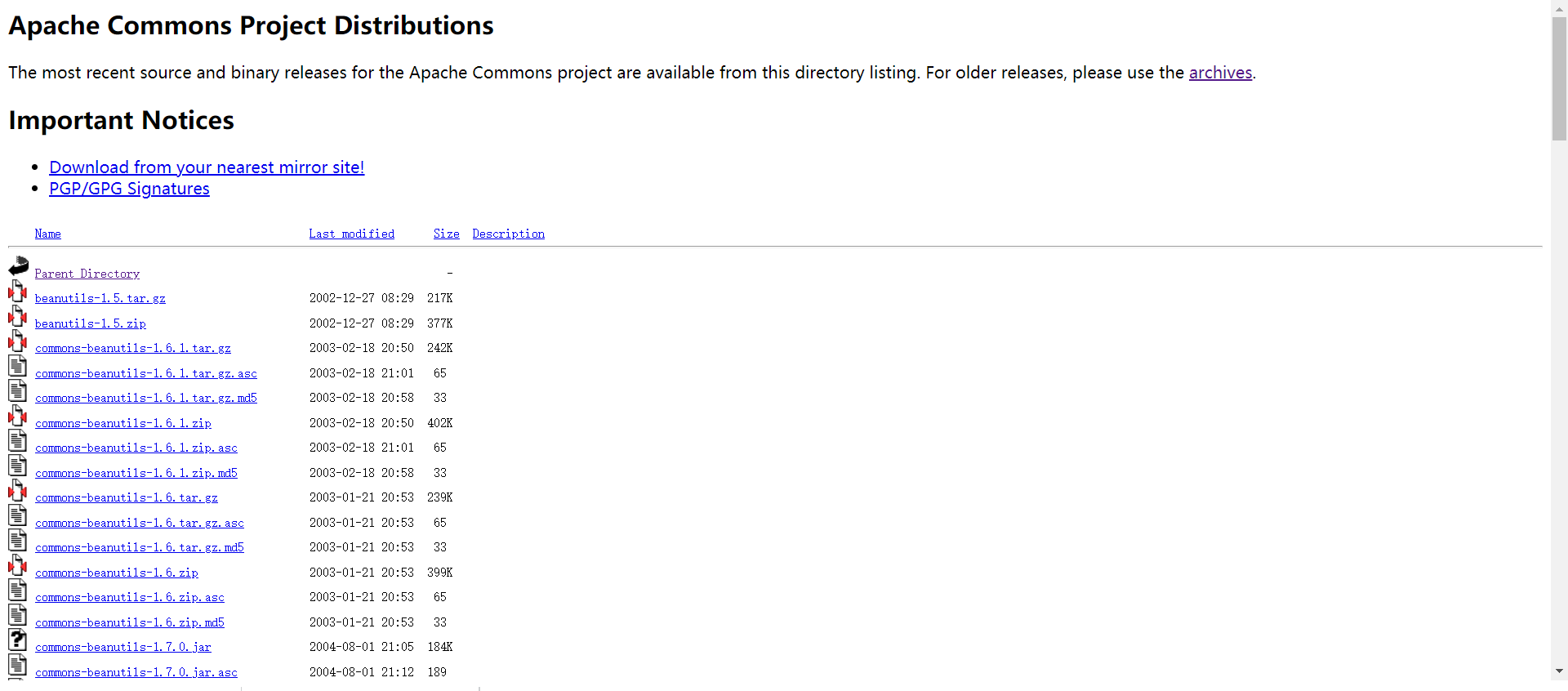This screenshot has width=1568, height=691.
Task: Click the archive icon next to beanutils-1.5.zip
Action: (x=18, y=317)
